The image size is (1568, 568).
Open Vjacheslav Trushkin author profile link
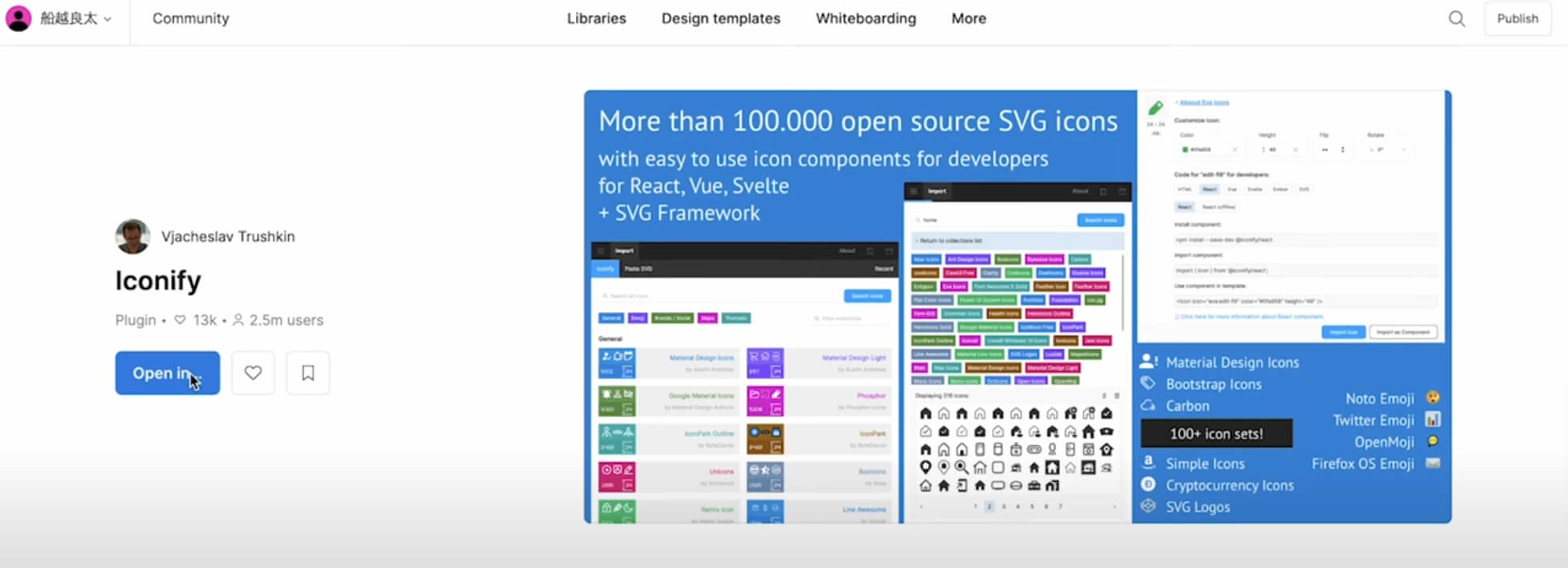point(228,237)
